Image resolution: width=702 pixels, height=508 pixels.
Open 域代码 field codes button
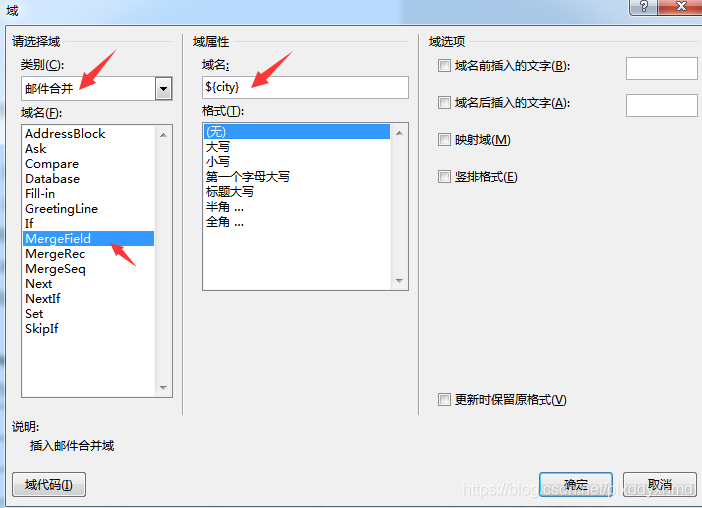pyautogui.click(x=49, y=484)
